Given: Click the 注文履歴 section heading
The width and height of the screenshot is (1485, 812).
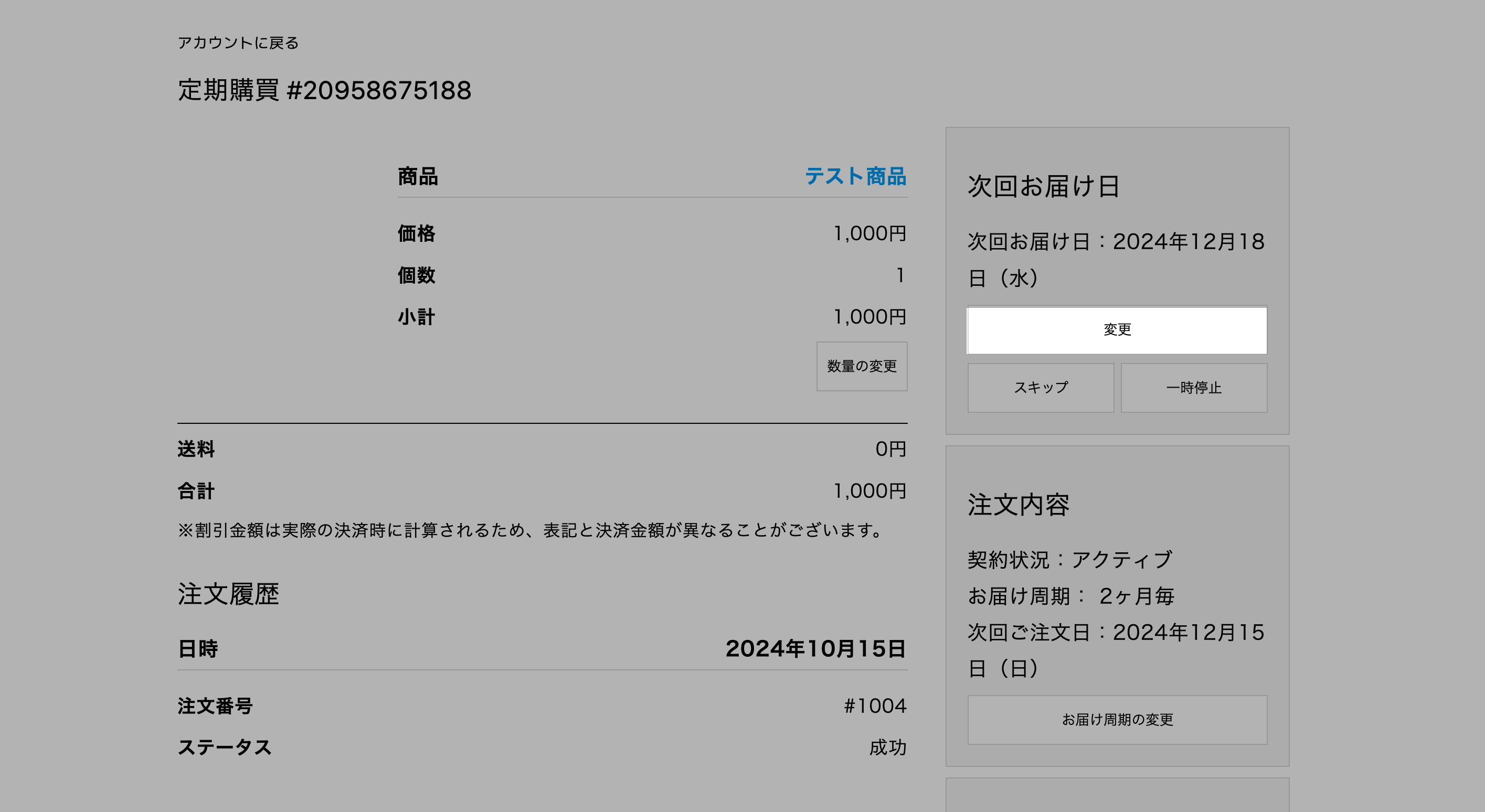Looking at the screenshot, I should [228, 594].
